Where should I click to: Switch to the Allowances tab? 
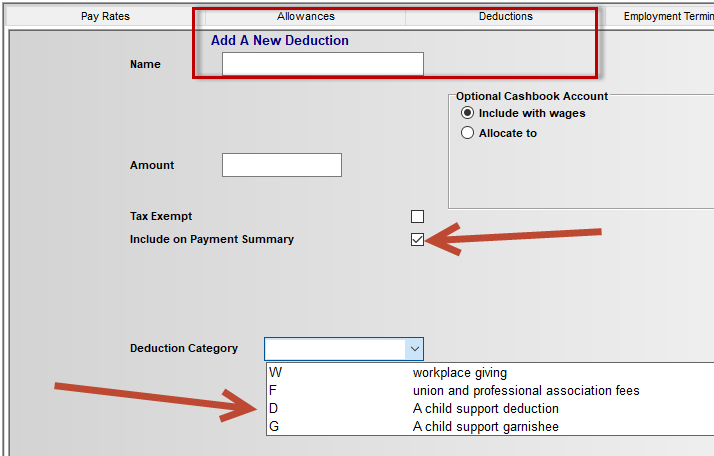[x=305, y=16]
